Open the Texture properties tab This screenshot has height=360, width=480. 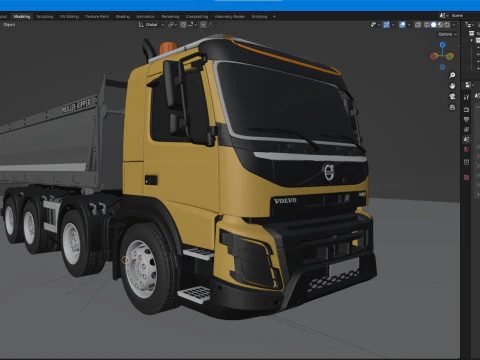click(466, 177)
